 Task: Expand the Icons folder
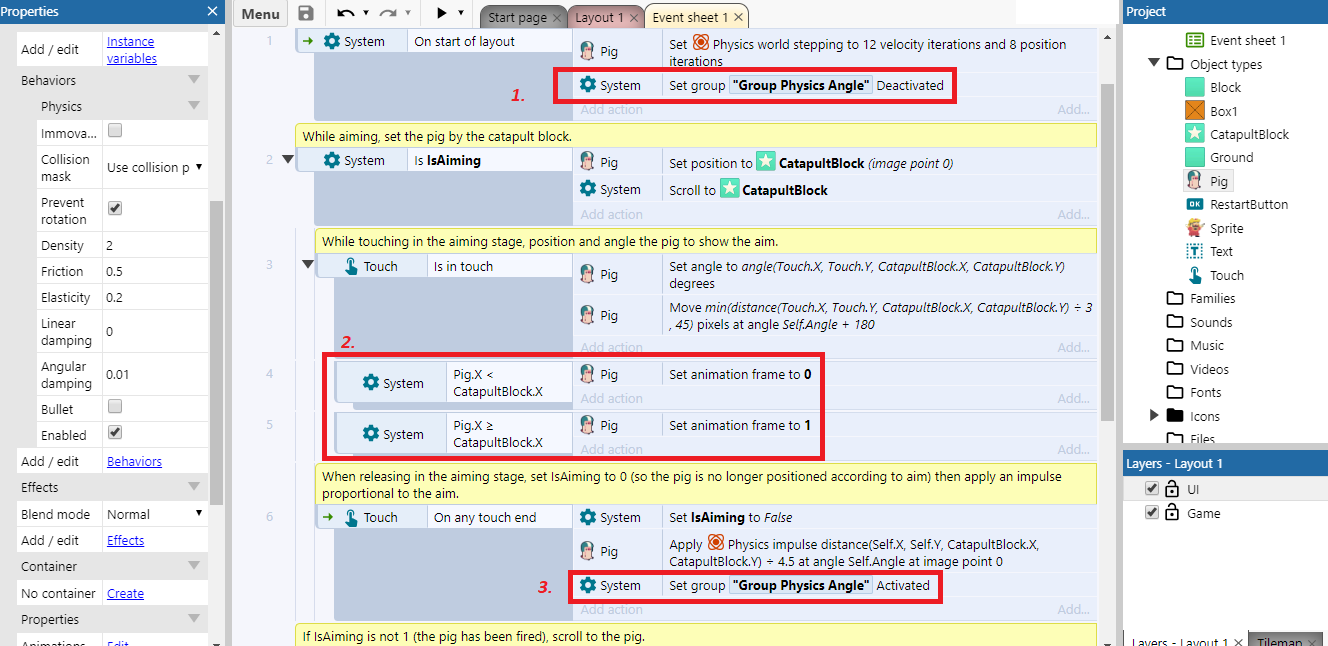1154,415
